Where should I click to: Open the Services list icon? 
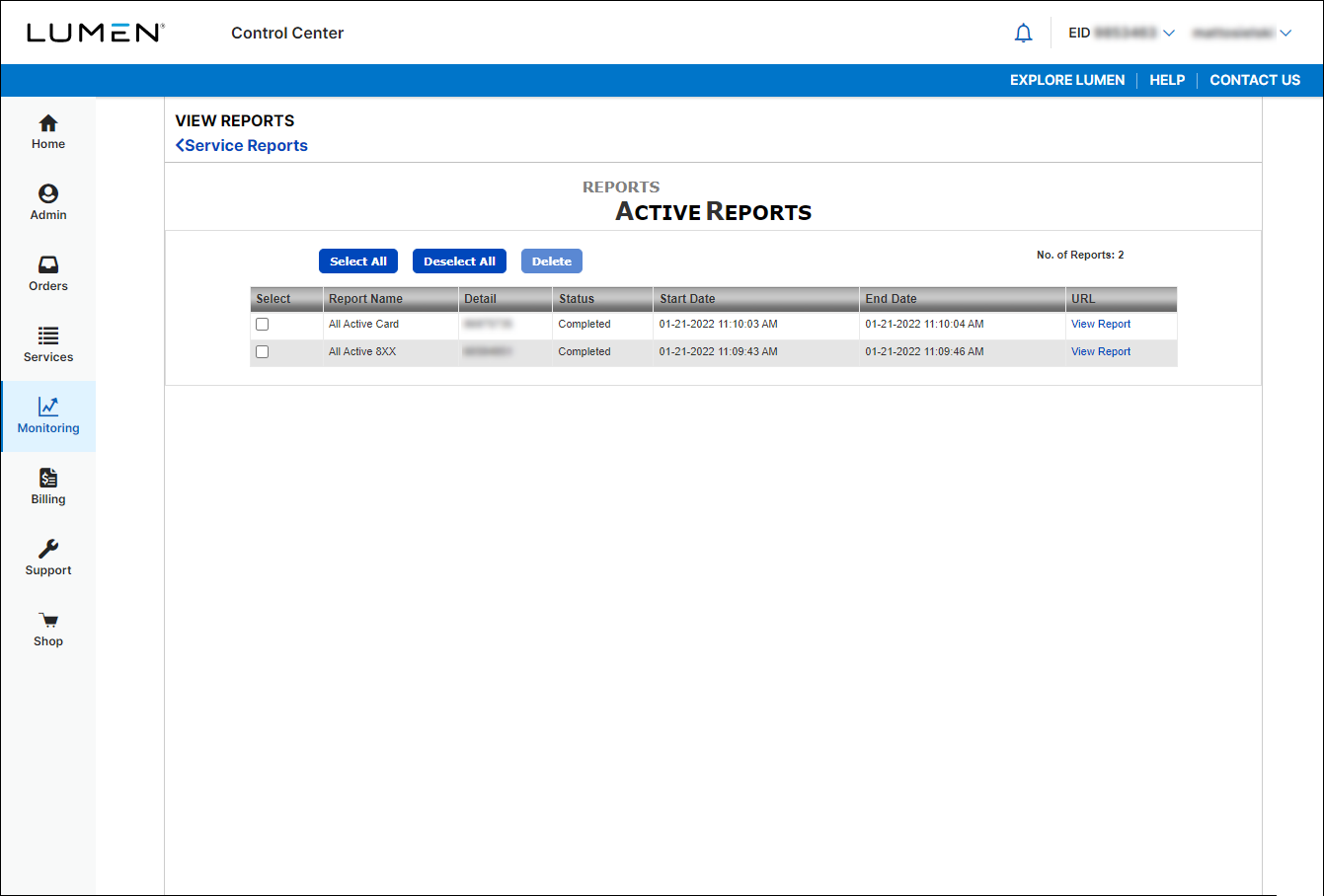(x=48, y=336)
